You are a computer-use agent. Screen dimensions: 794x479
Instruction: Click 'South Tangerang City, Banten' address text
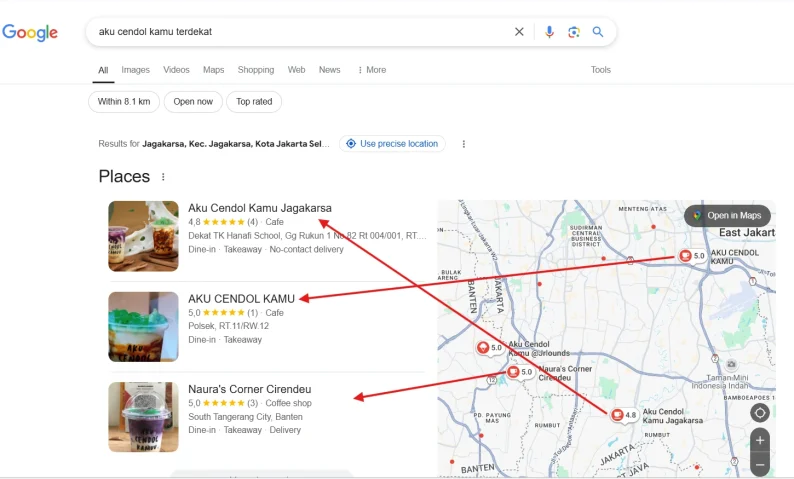click(x=245, y=417)
